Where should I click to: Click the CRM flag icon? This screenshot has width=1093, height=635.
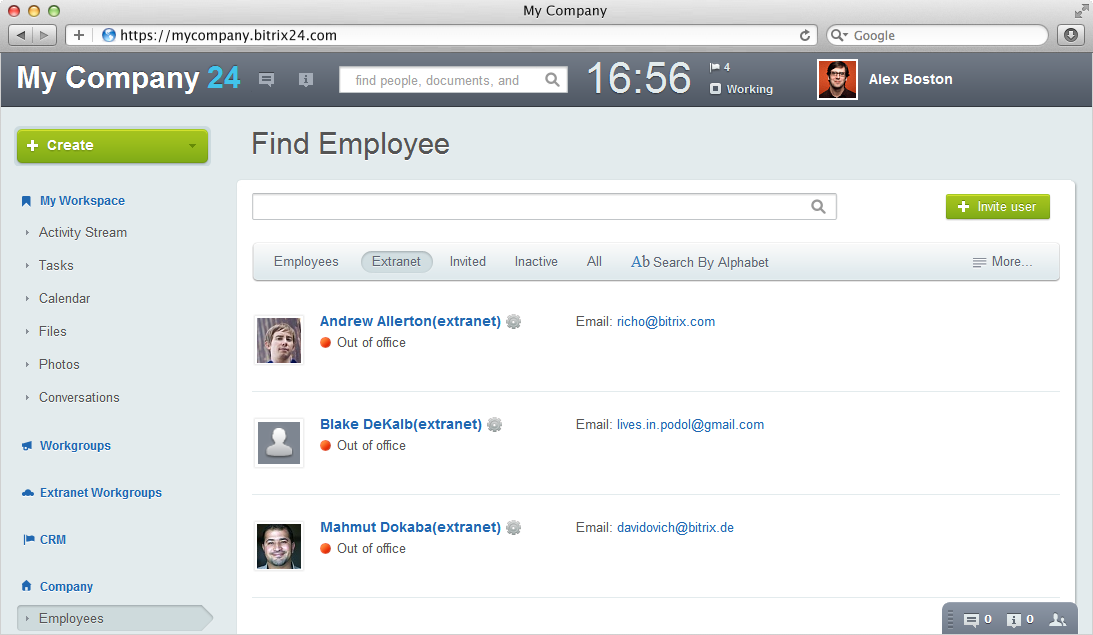(x=29, y=540)
